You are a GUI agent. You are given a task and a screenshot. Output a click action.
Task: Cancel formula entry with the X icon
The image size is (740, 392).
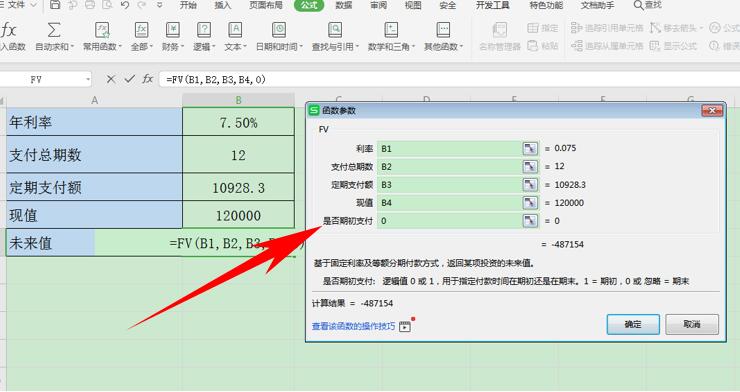[111, 79]
